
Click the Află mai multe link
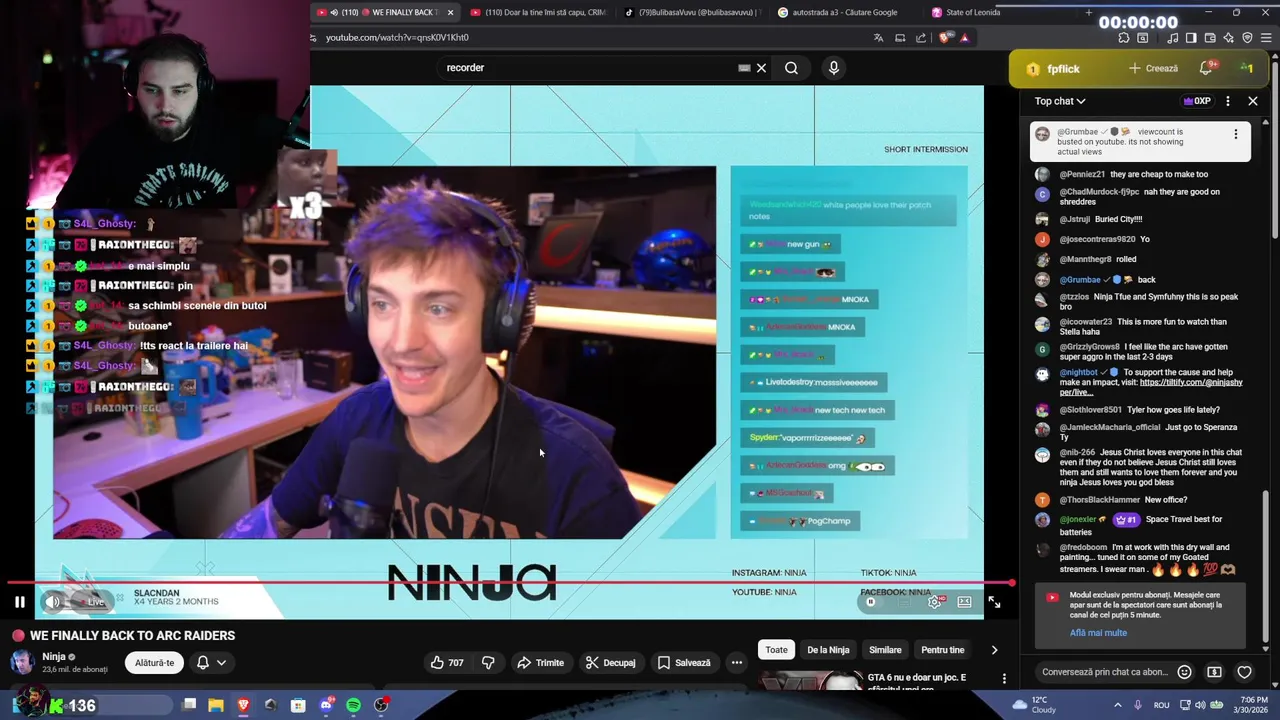click(1098, 633)
